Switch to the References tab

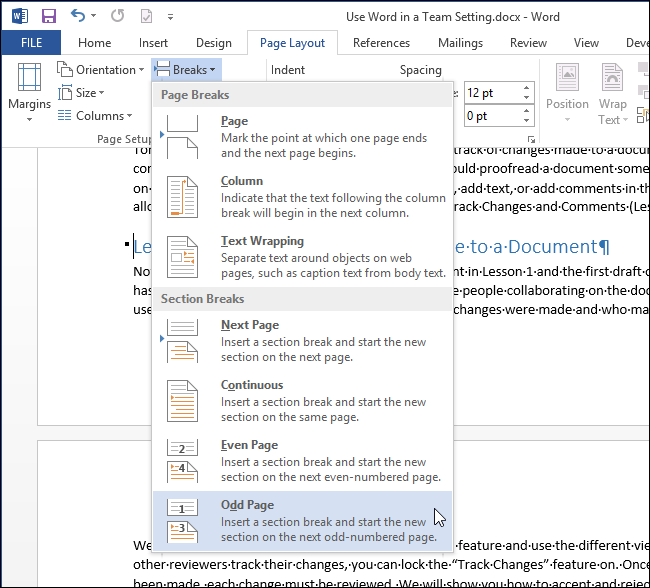click(x=381, y=43)
